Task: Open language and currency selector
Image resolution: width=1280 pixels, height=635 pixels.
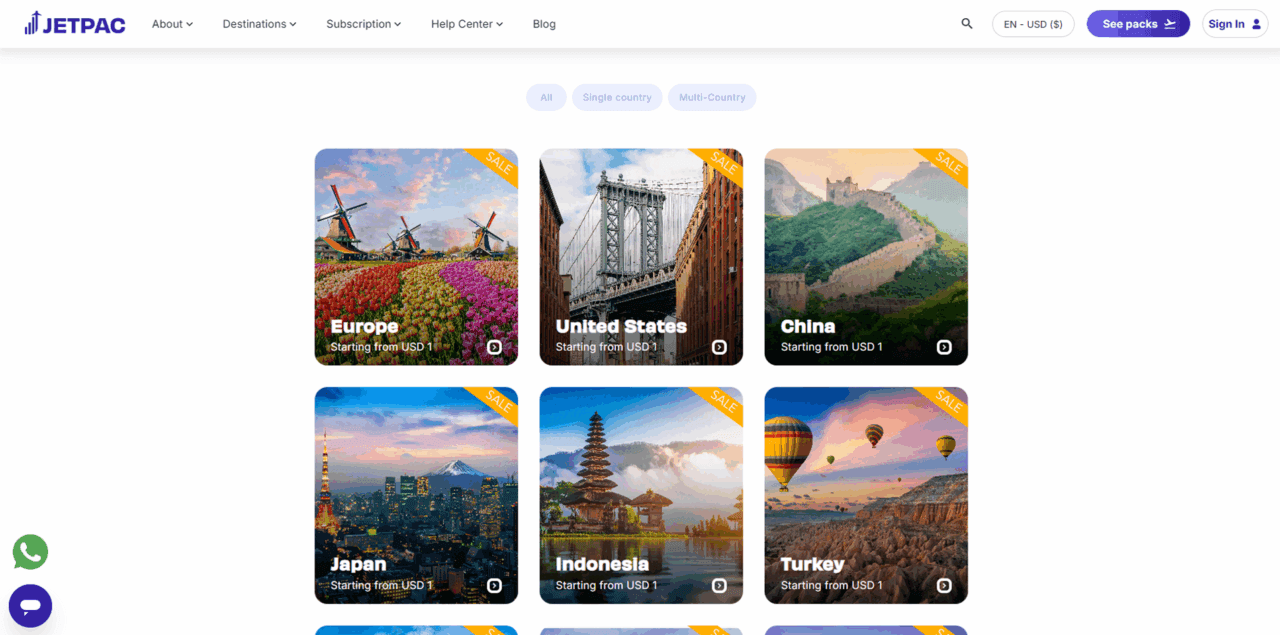Action: coord(1033,24)
